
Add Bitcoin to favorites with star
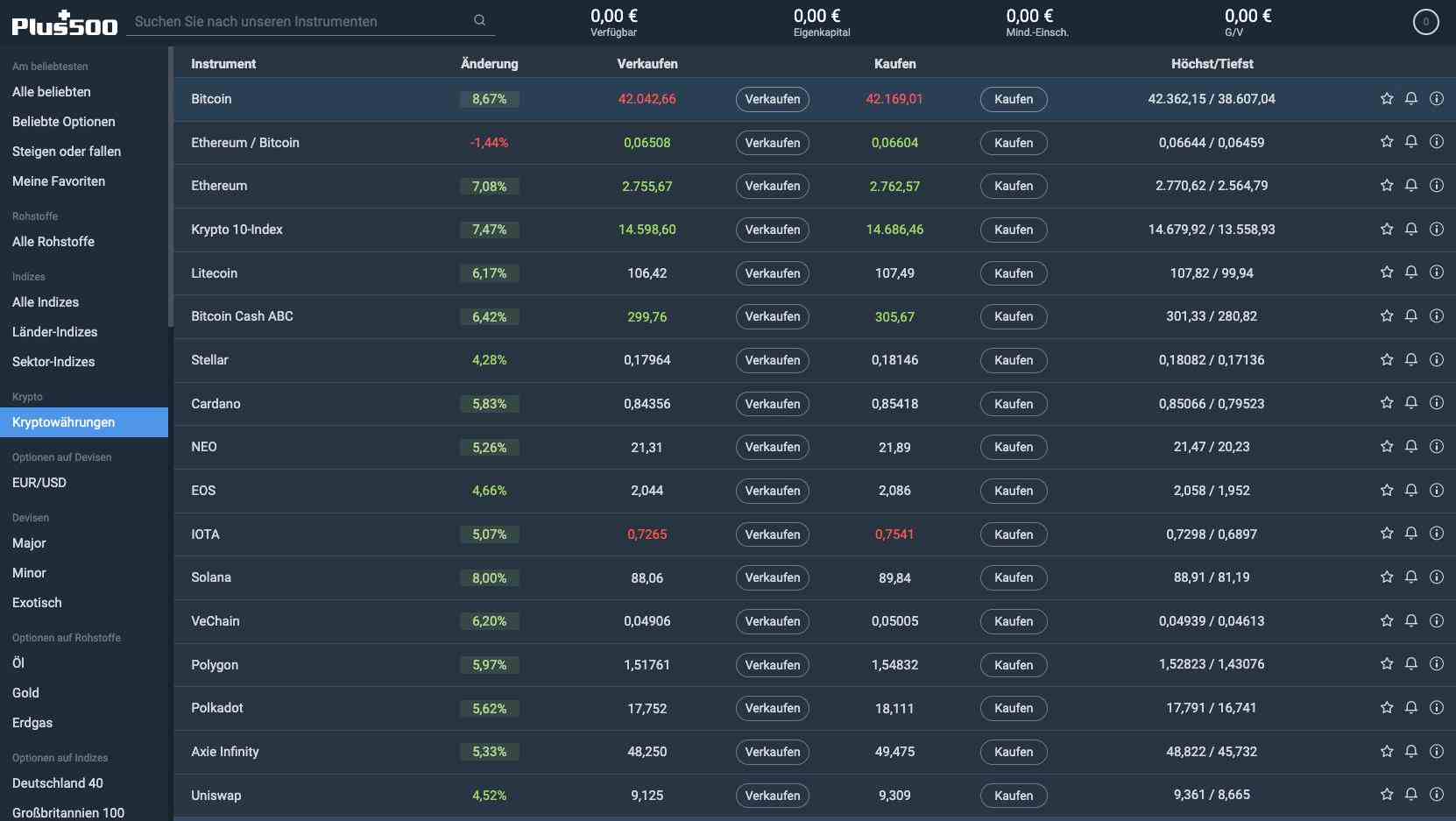(x=1387, y=99)
